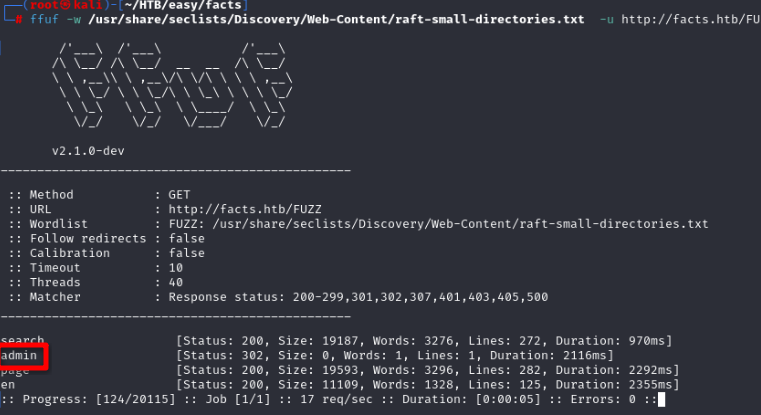Click the GET method value
The width and height of the screenshot is (761, 415).
click(180, 195)
